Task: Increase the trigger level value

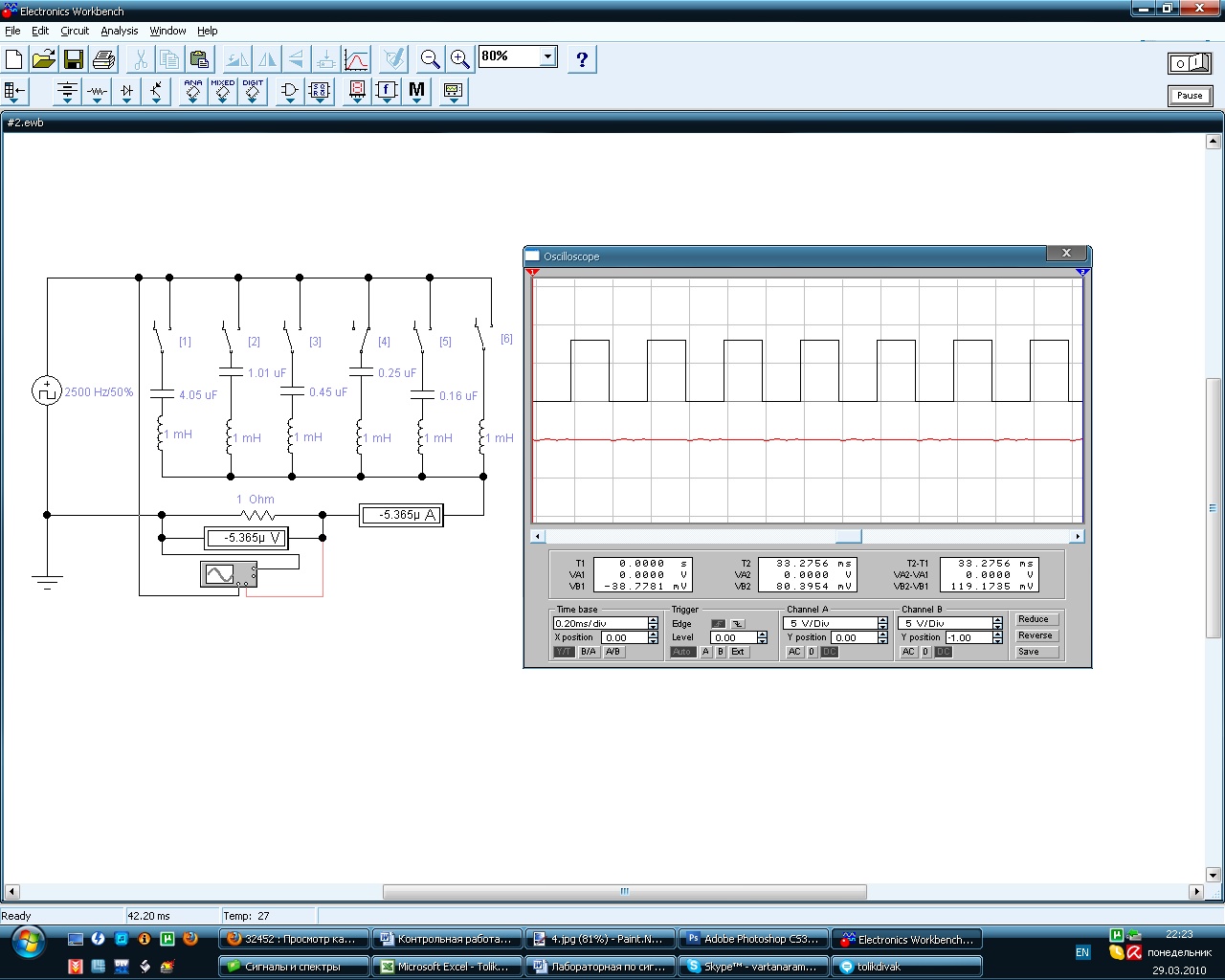Action: pos(762,635)
